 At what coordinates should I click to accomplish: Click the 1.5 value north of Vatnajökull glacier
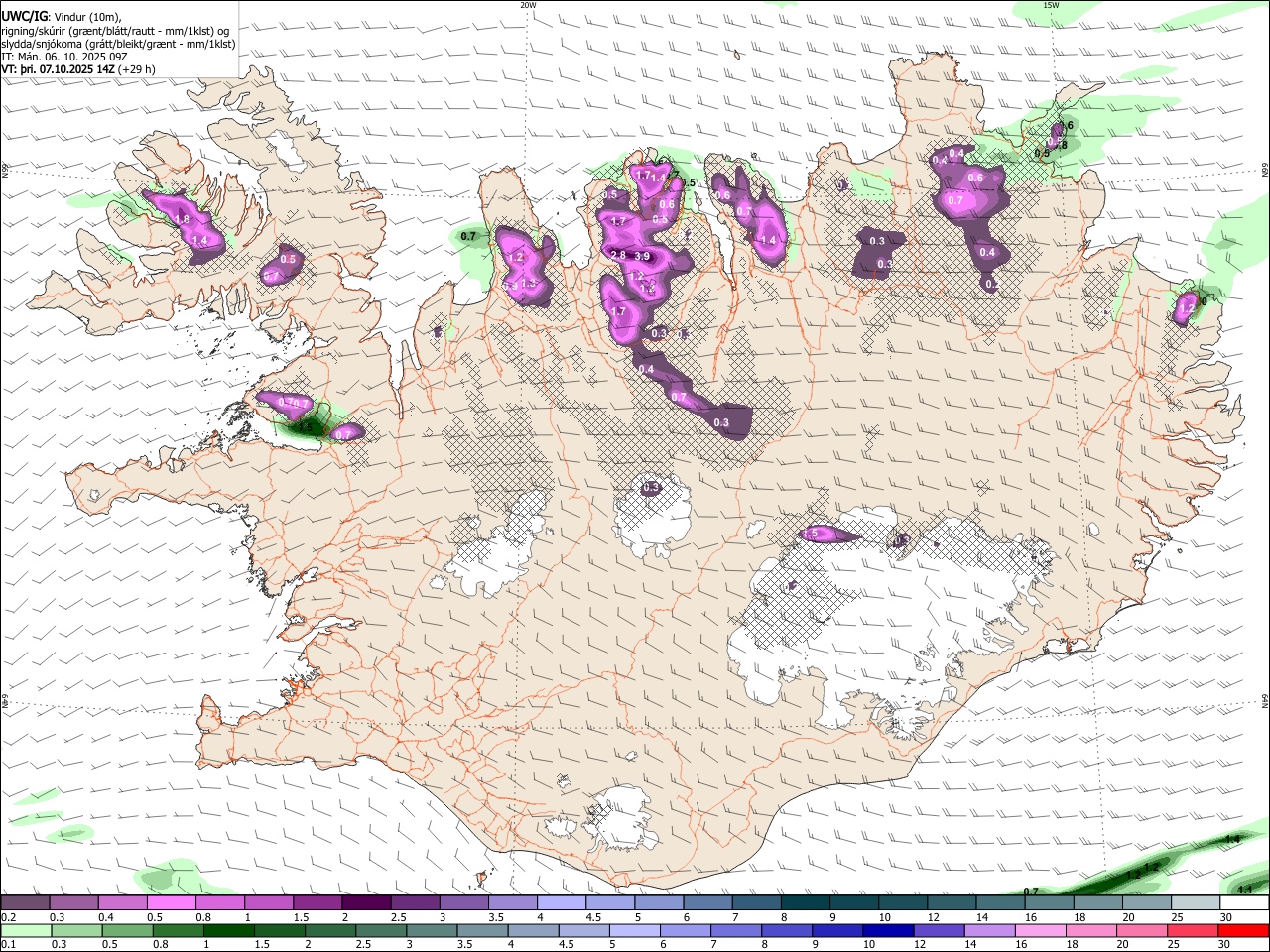[x=811, y=534]
